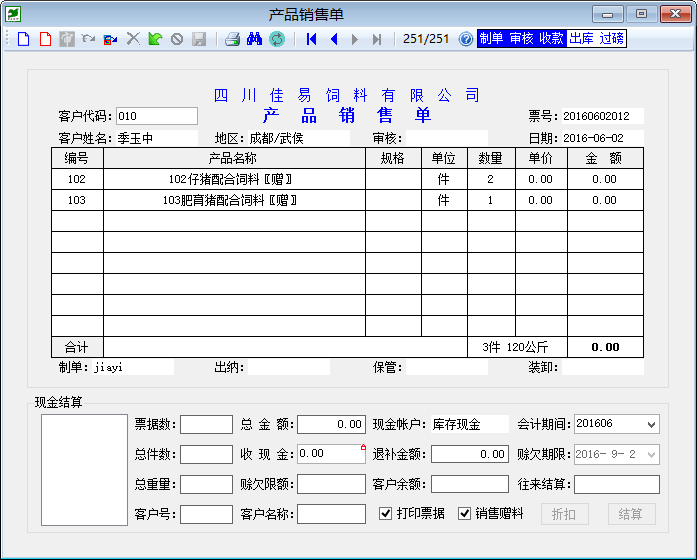The width and height of the screenshot is (697, 560).
Task: Click the customer name 季玉中
Action: point(136,139)
